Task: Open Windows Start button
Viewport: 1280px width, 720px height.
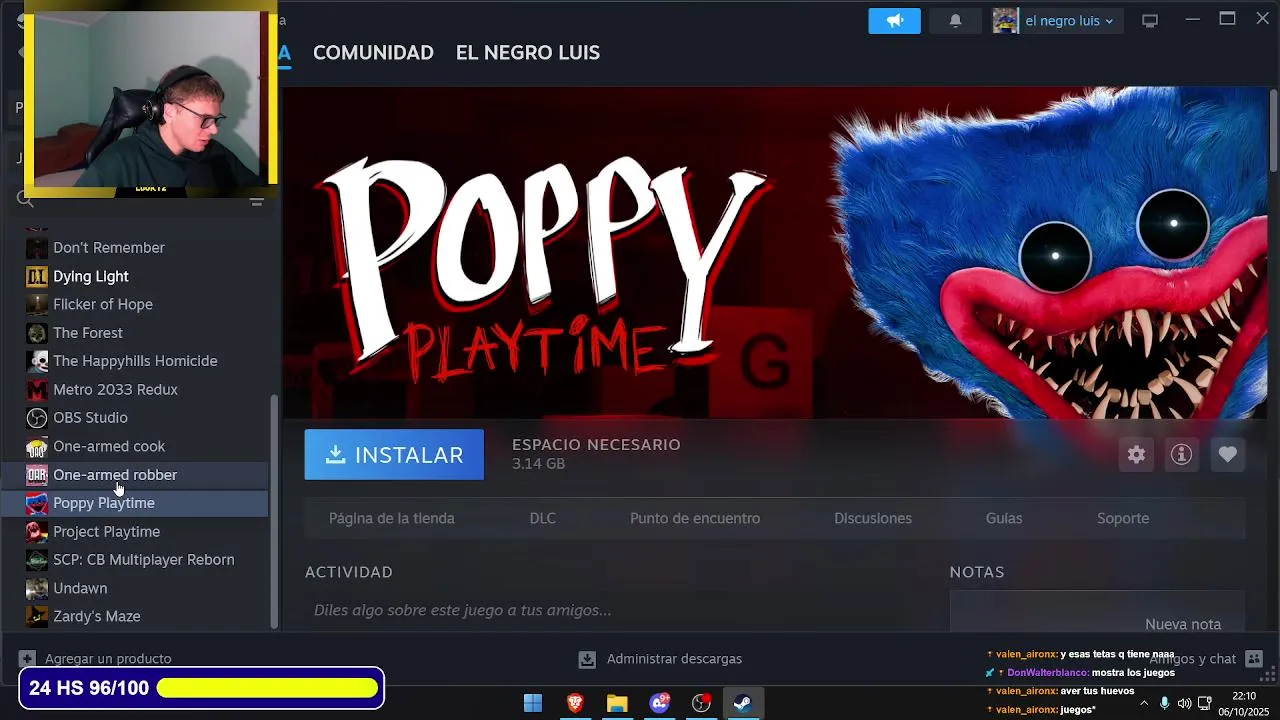Action: pyautogui.click(x=533, y=703)
